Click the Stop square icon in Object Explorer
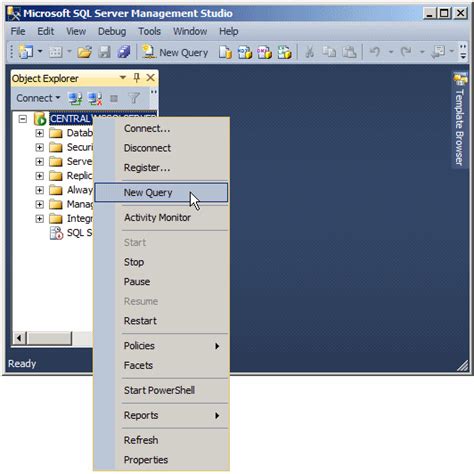 tap(114, 99)
